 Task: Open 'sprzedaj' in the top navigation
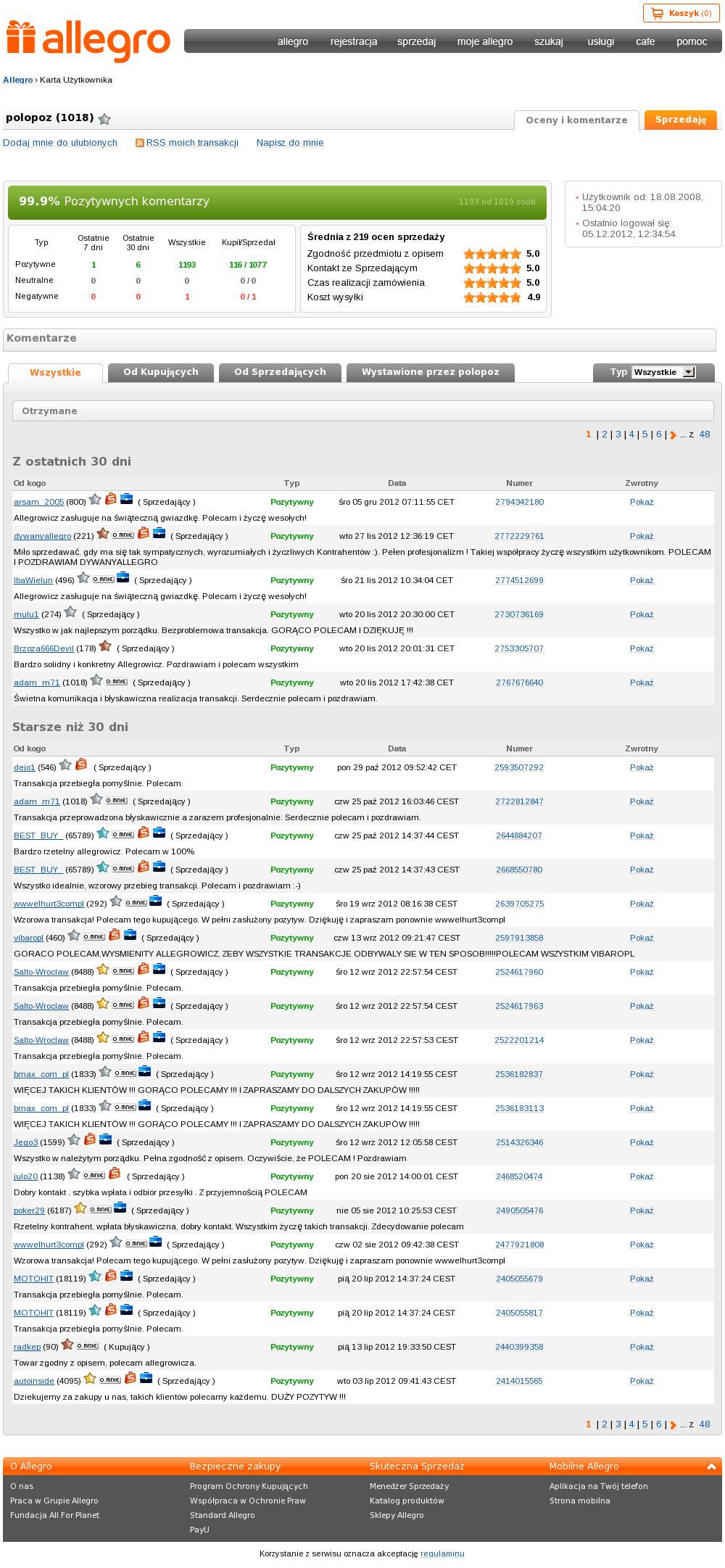(417, 41)
